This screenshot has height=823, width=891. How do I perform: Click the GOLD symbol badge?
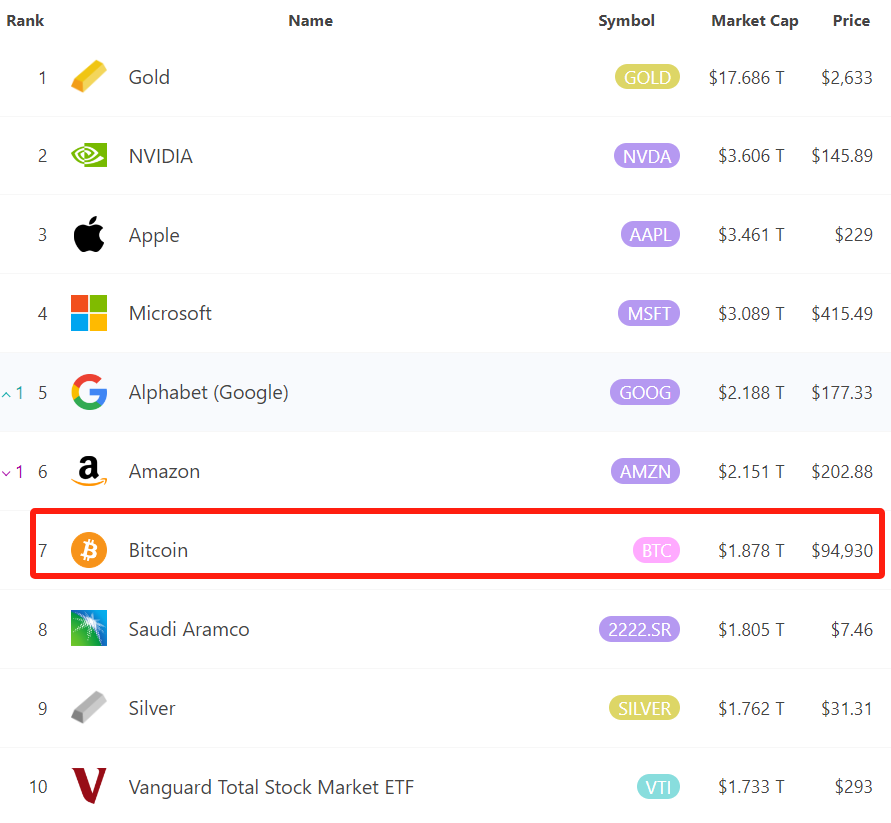pos(647,77)
